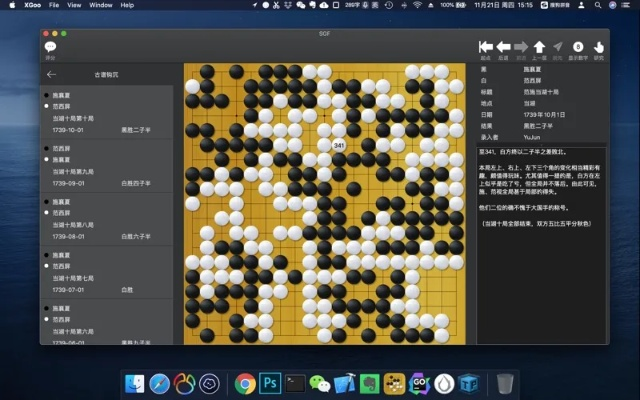Open TexturePacker cube icon in Dock

pos(469,384)
